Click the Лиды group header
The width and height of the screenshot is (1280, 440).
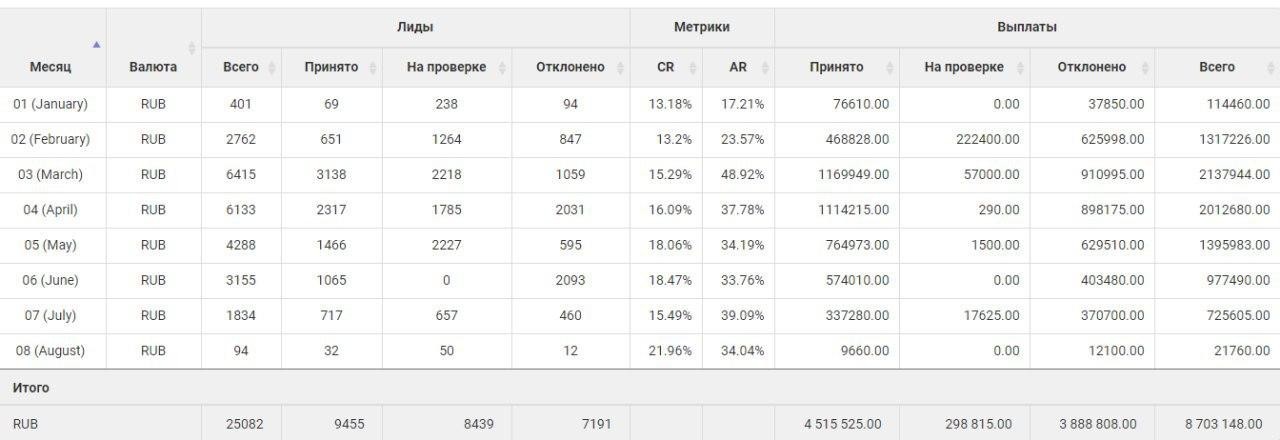(x=415, y=27)
